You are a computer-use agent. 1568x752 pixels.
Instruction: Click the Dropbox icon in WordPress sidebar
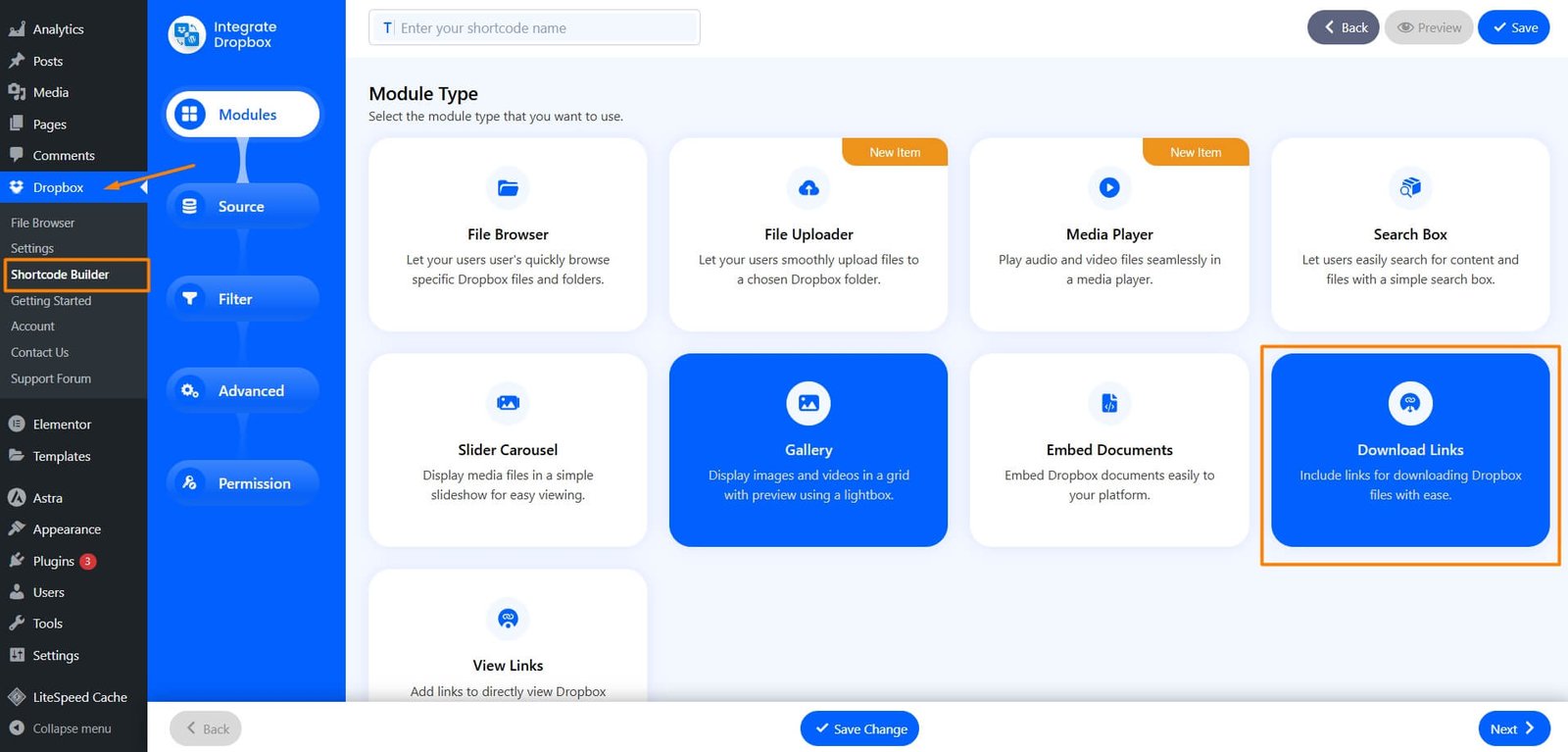coord(17,186)
